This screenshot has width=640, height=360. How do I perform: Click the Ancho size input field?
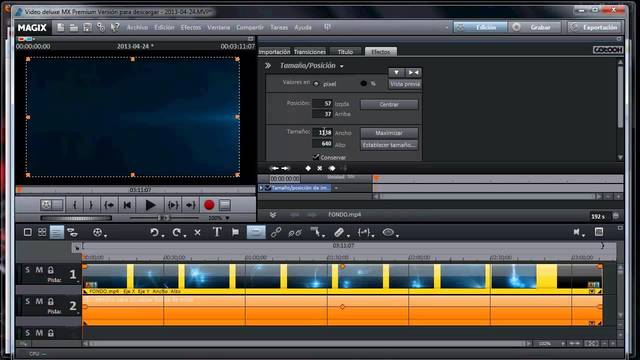(322, 132)
